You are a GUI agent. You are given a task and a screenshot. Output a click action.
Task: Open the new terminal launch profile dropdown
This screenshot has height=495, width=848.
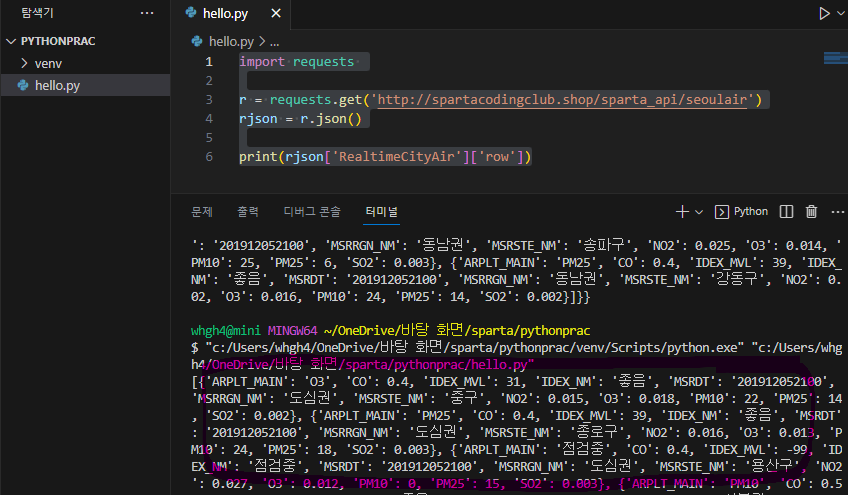(x=699, y=212)
